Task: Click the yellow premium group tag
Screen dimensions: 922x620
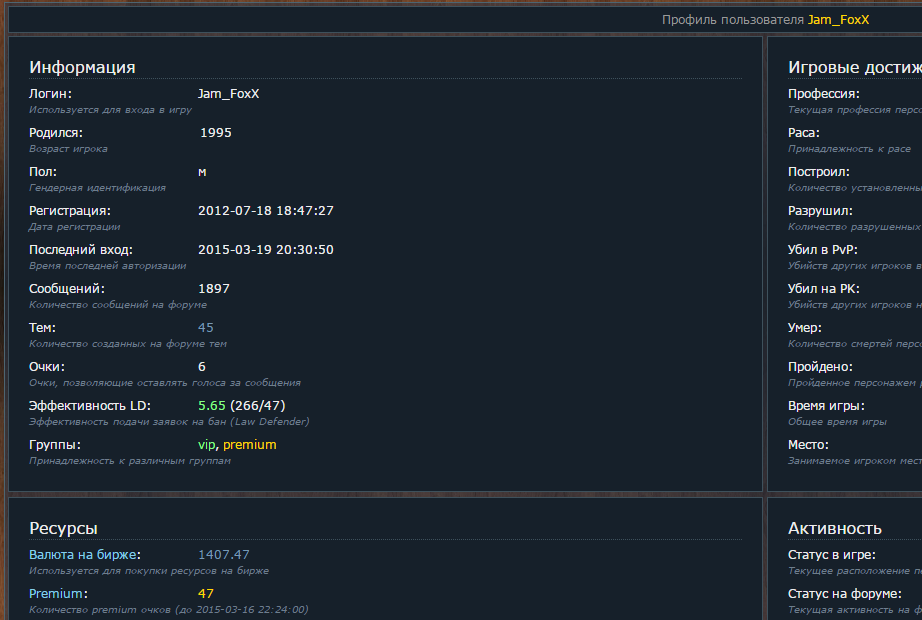Action: click(x=249, y=445)
